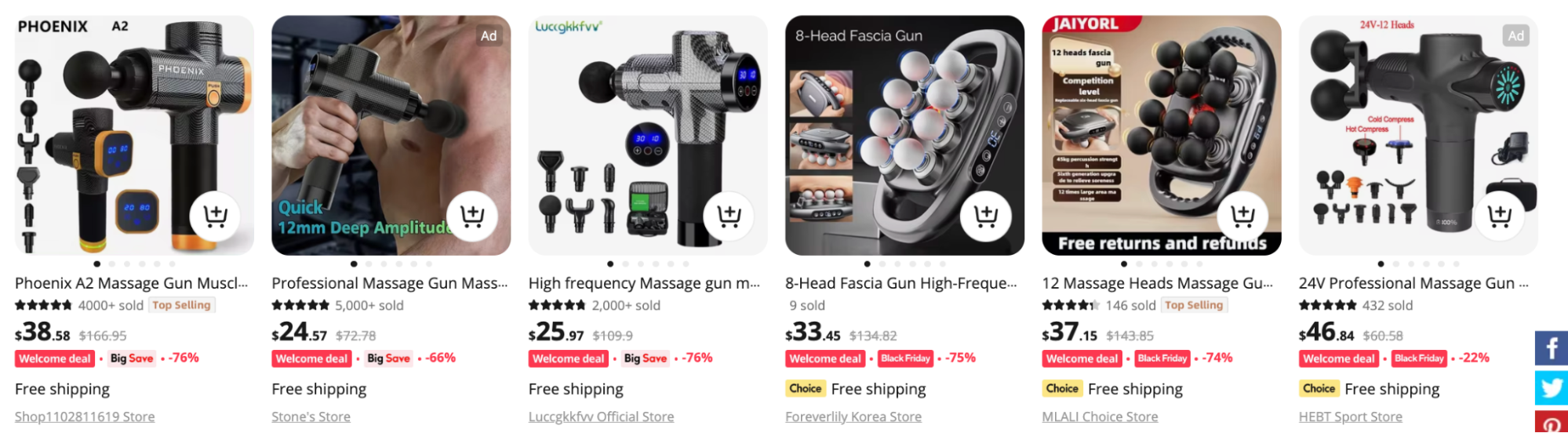Image resolution: width=1568 pixels, height=433 pixels.
Task: Share page via Twitter icon
Action: pos(1552,388)
